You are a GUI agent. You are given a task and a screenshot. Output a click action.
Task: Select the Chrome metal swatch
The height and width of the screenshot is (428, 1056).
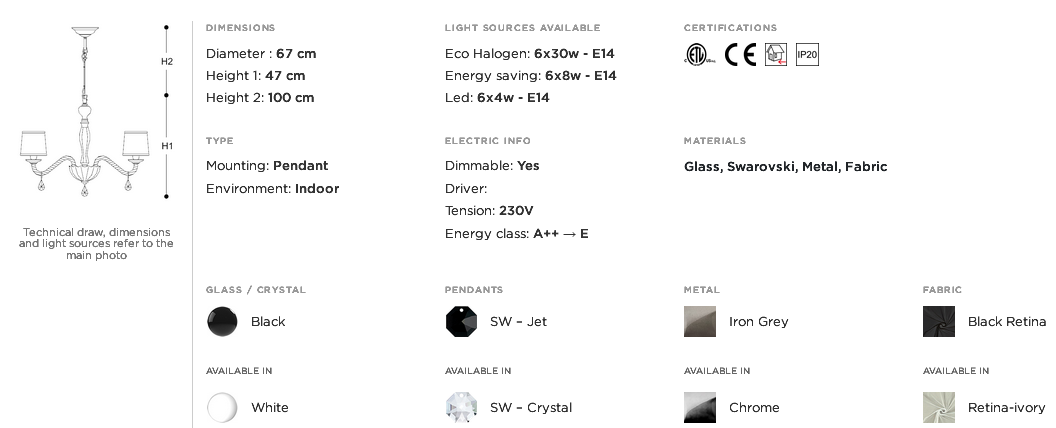coord(700,408)
